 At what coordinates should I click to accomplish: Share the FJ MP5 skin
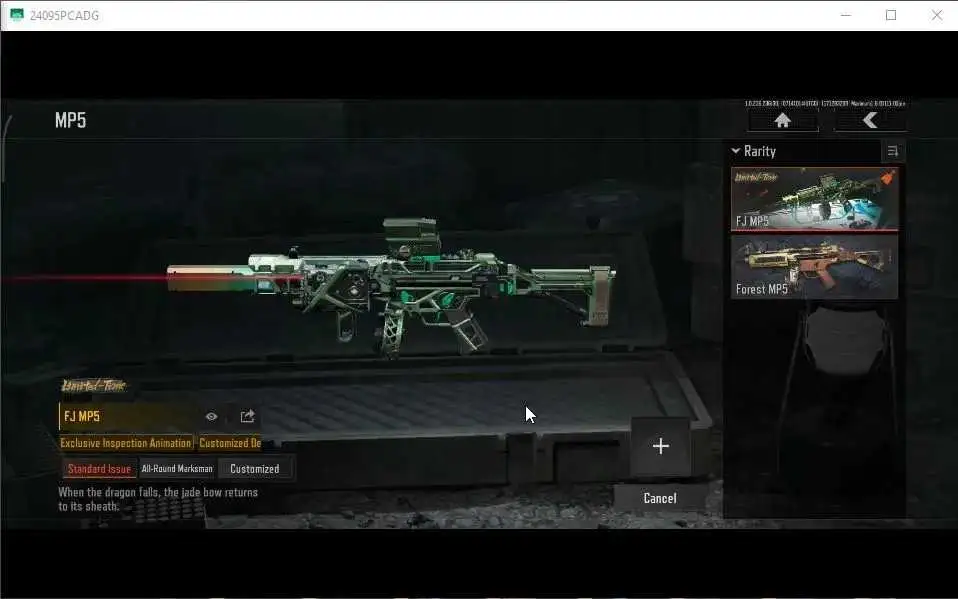tap(247, 416)
